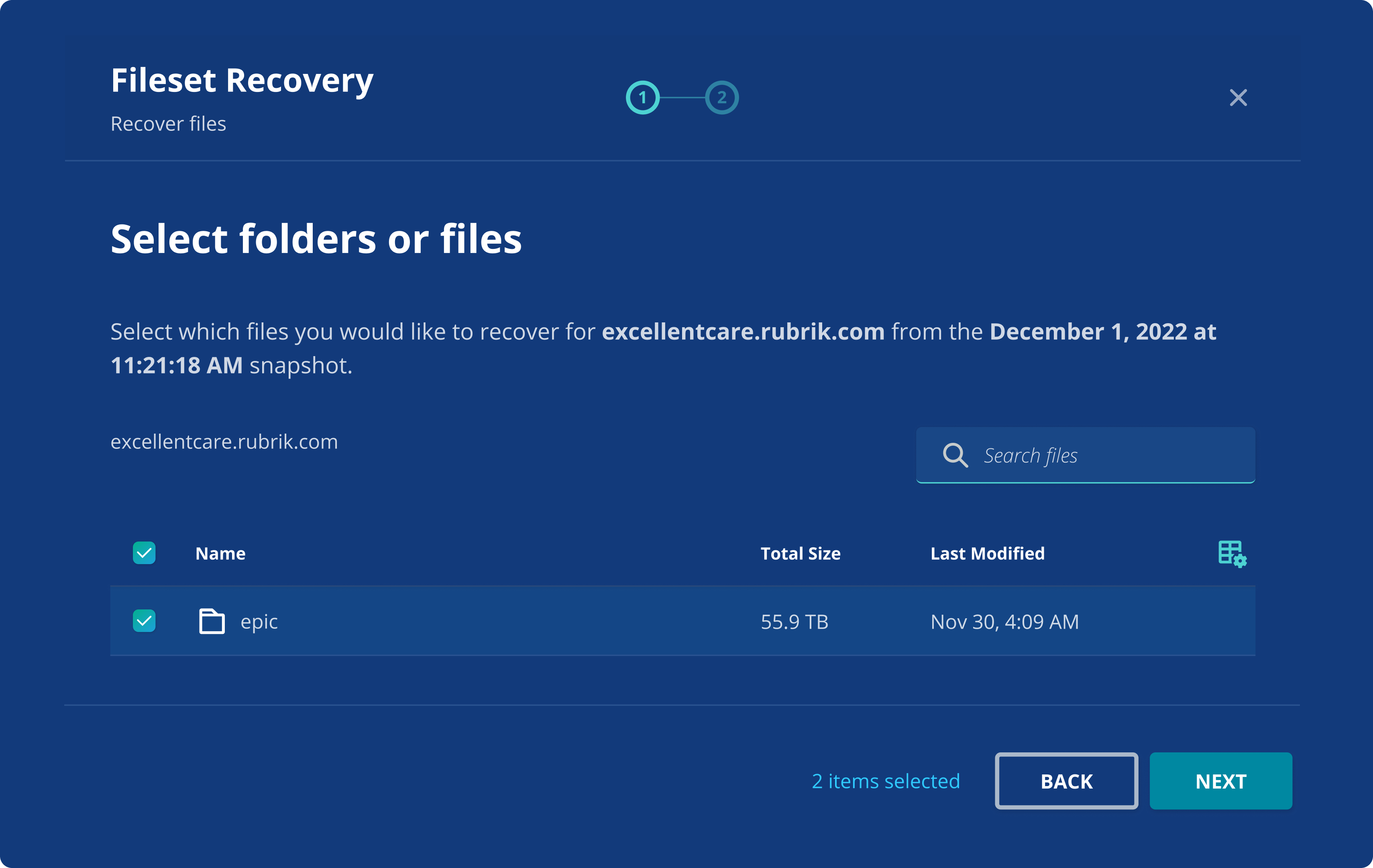Uncheck the epic folder checkbox

pyautogui.click(x=144, y=621)
